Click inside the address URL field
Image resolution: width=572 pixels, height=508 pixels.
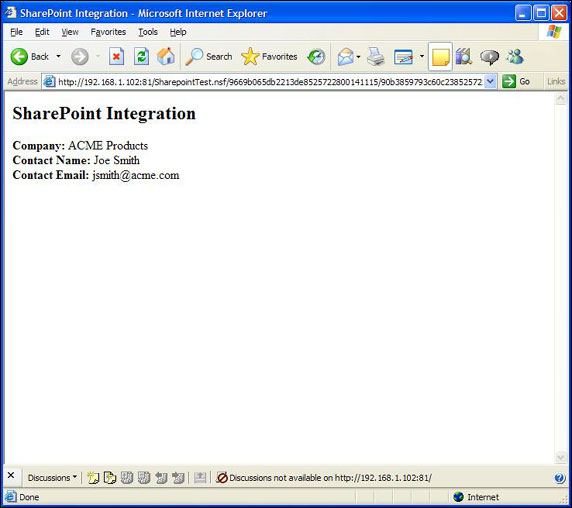270,82
